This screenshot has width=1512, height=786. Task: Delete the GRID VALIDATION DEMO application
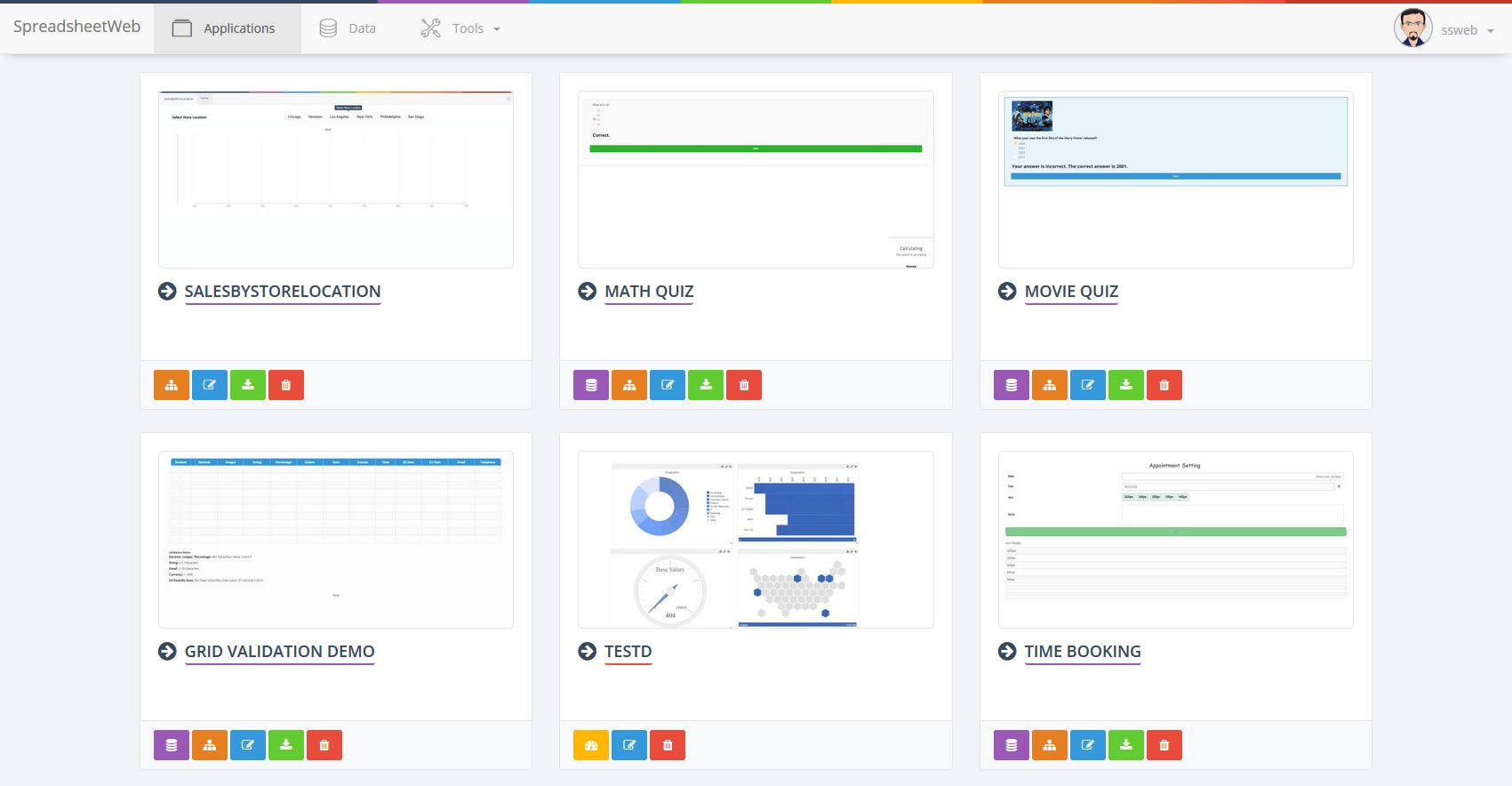tap(324, 745)
